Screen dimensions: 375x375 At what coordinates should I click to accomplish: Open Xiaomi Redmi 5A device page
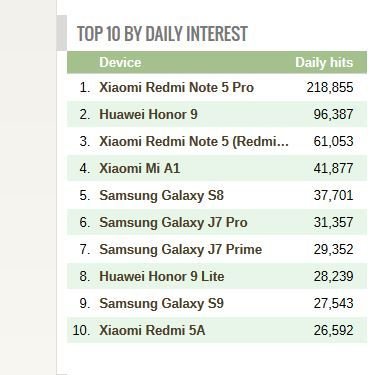[152, 330]
